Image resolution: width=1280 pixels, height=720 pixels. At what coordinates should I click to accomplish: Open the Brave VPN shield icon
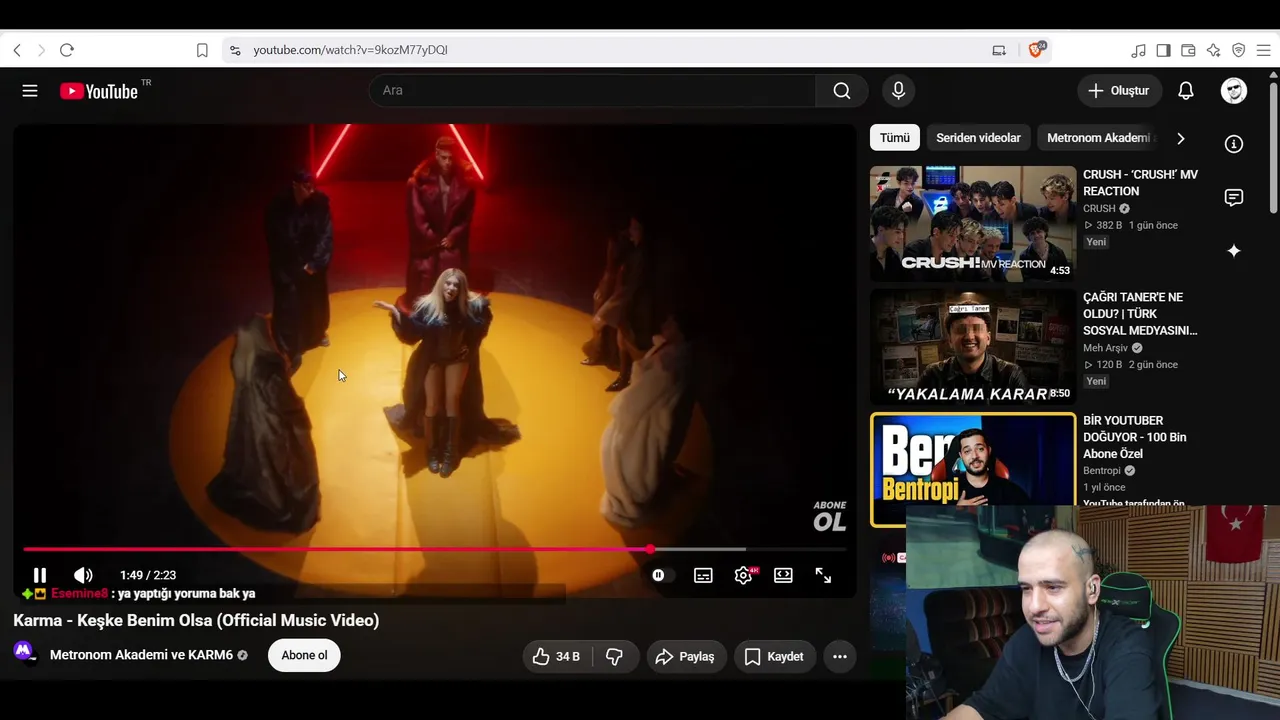(x=1238, y=50)
